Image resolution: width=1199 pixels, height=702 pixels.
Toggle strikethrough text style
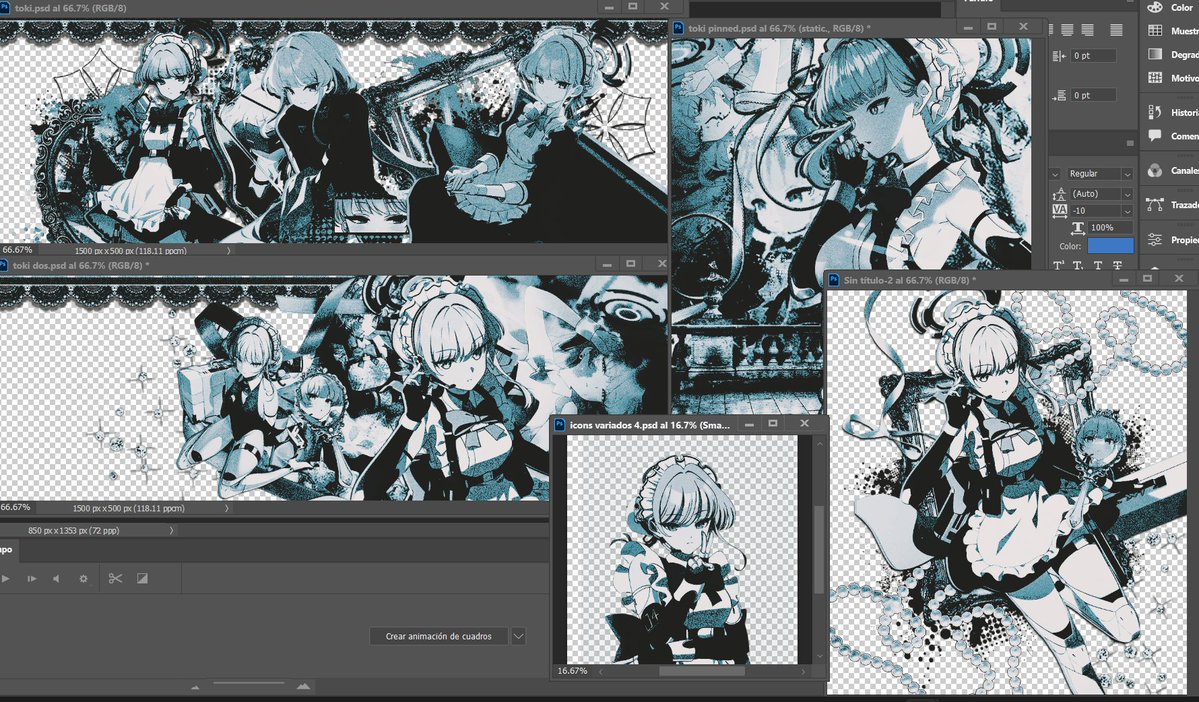tap(1117, 265)
